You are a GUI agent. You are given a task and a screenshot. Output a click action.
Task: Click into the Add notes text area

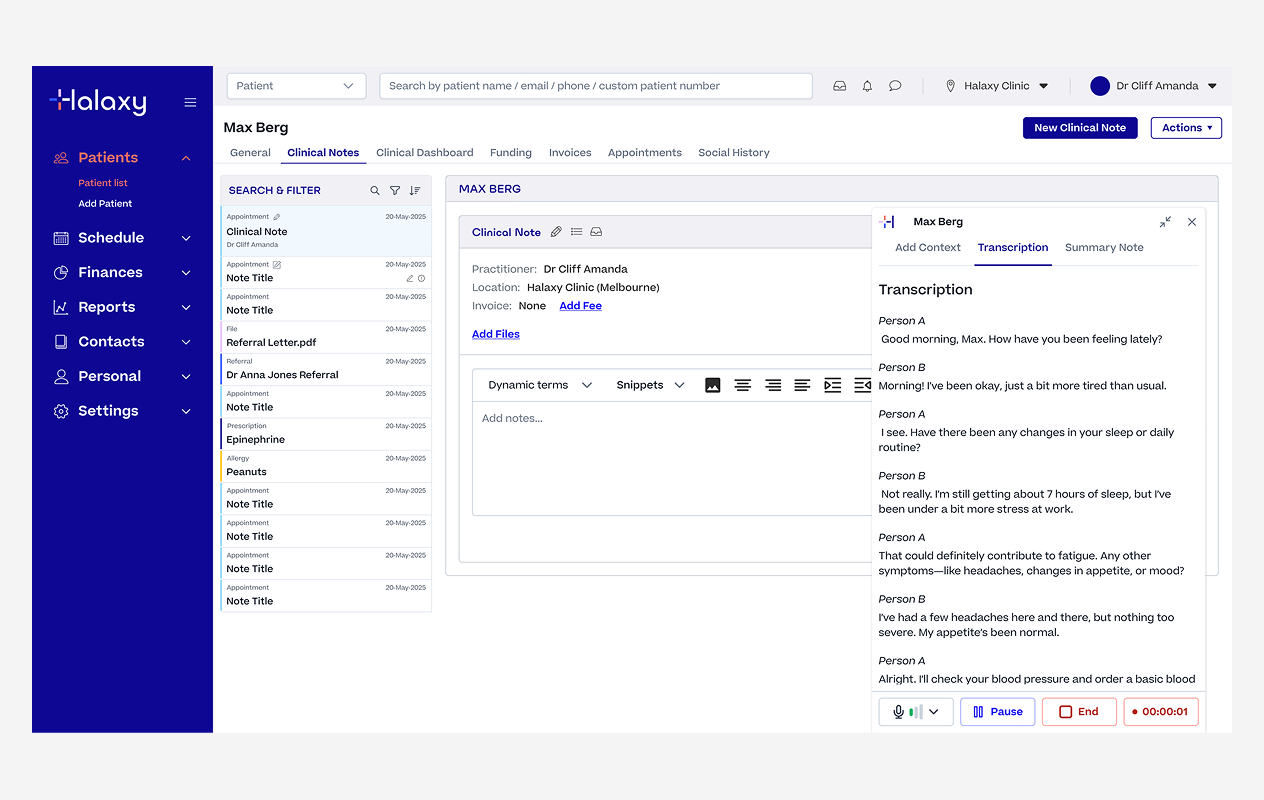[672, 458]
